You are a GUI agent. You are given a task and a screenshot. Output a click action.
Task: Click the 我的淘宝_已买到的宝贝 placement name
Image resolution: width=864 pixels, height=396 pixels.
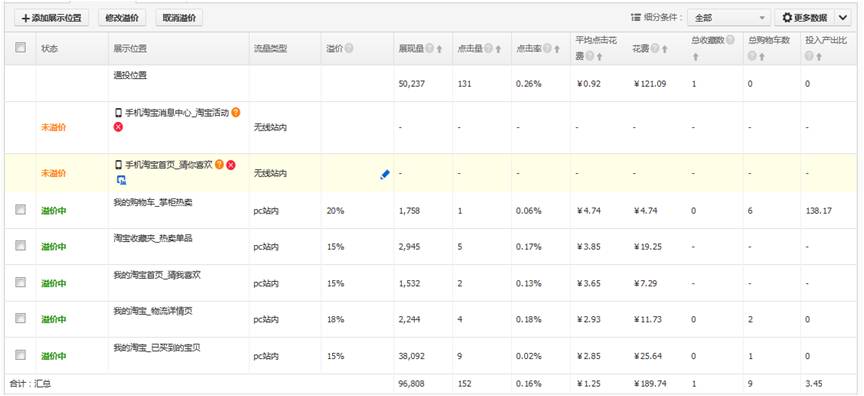[x=156, y=348]
